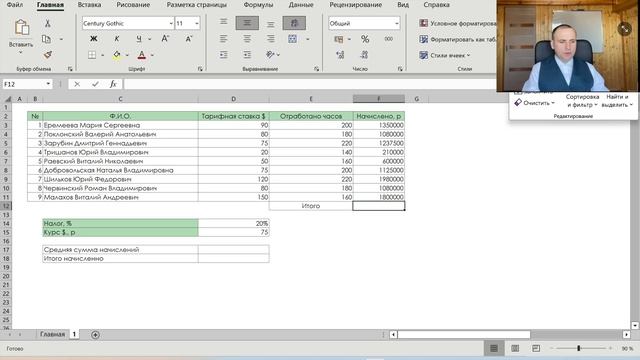Image resolution: width=640 pixels, height=360 pixels.
Task: Open the borders dropdown arrow
Action: coord(102,55)
